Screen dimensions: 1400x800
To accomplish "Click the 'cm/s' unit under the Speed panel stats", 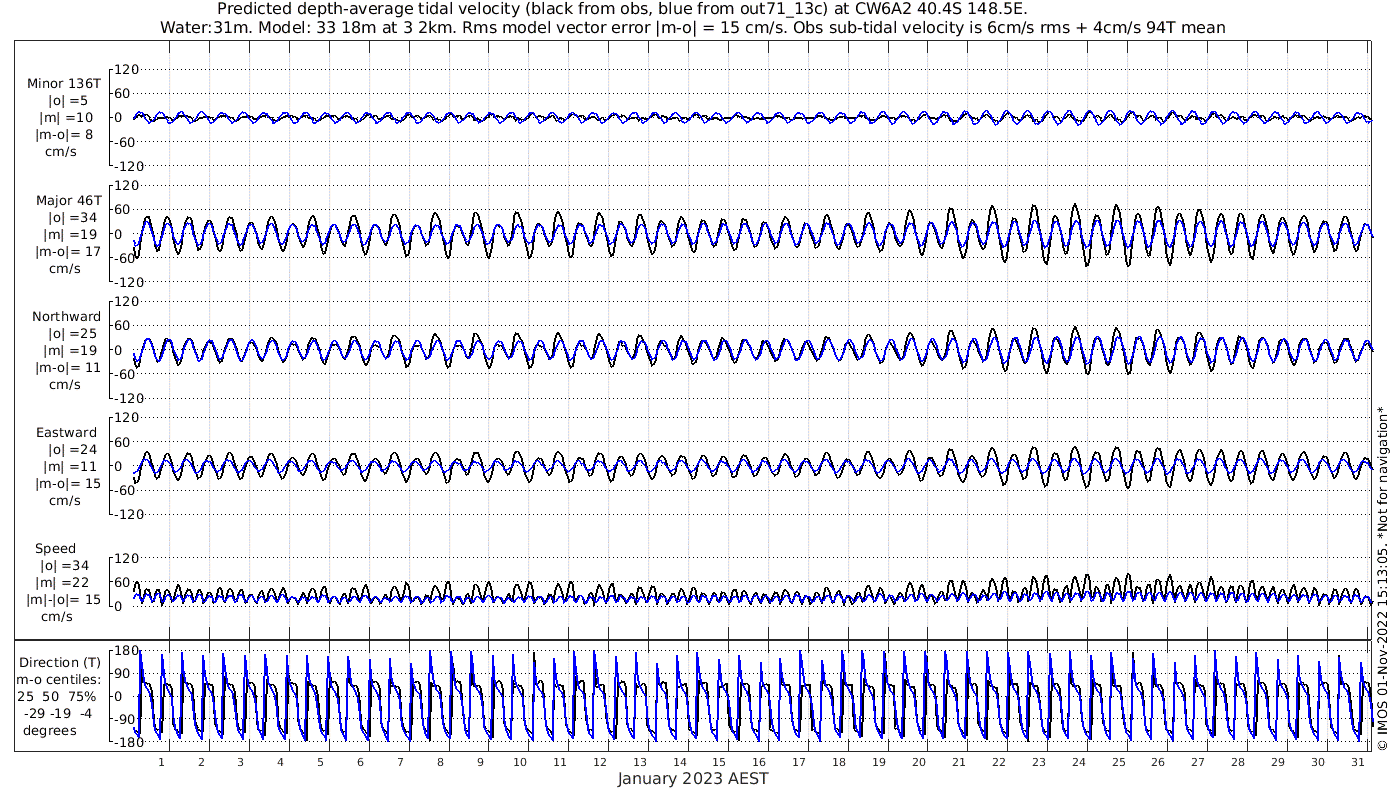I will point(58,618).
